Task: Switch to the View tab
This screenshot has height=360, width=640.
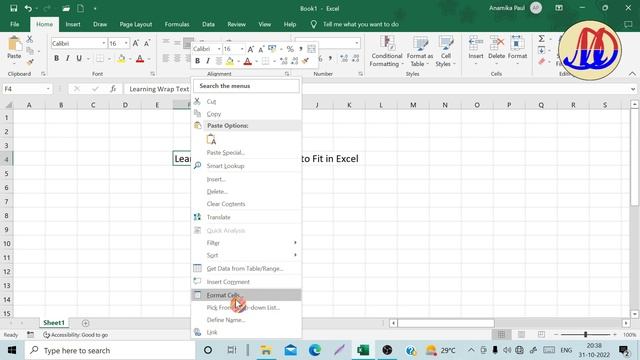Action: pyautogui.click(x=264, y=24)
